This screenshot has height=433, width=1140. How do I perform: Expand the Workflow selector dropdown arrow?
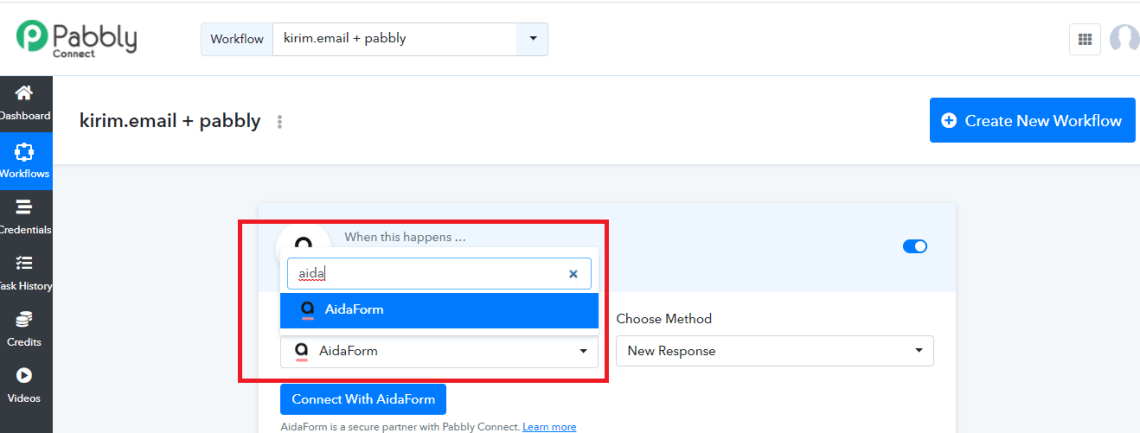point(532,39)
